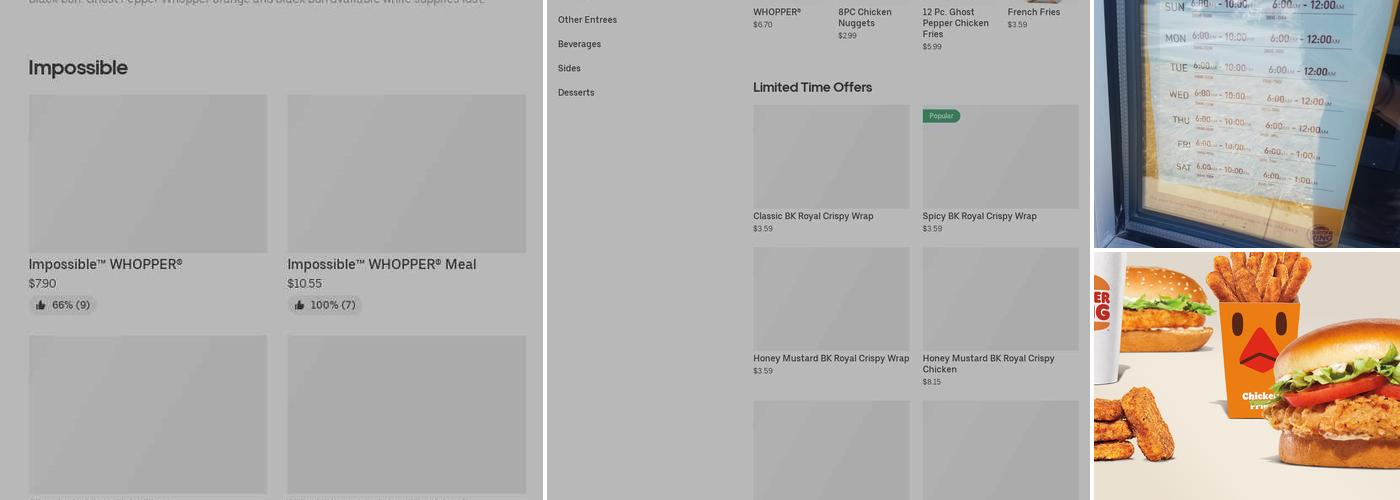Click the green Popular badge

941,116
